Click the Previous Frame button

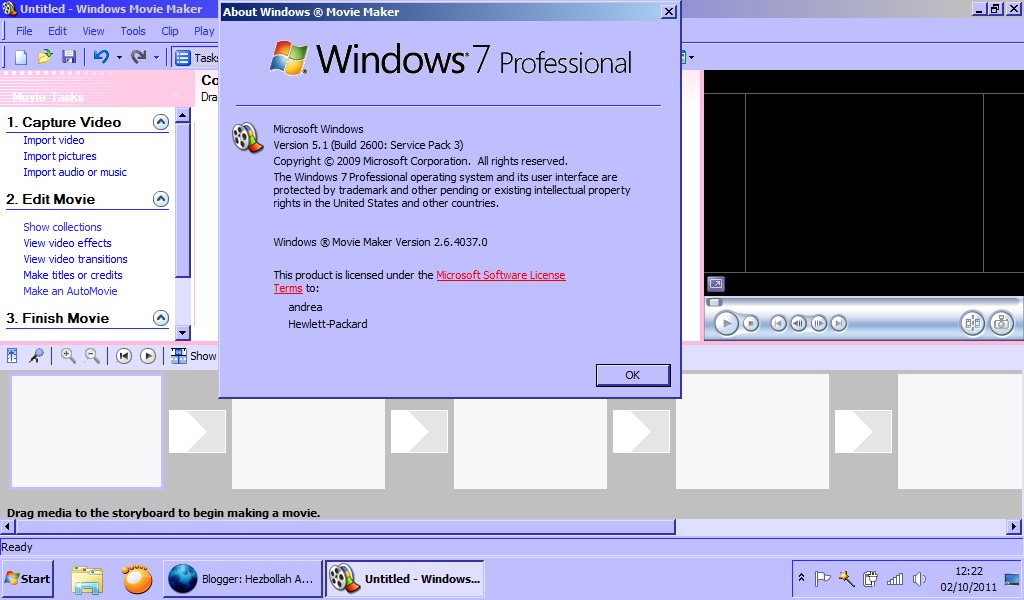(798, 323)
